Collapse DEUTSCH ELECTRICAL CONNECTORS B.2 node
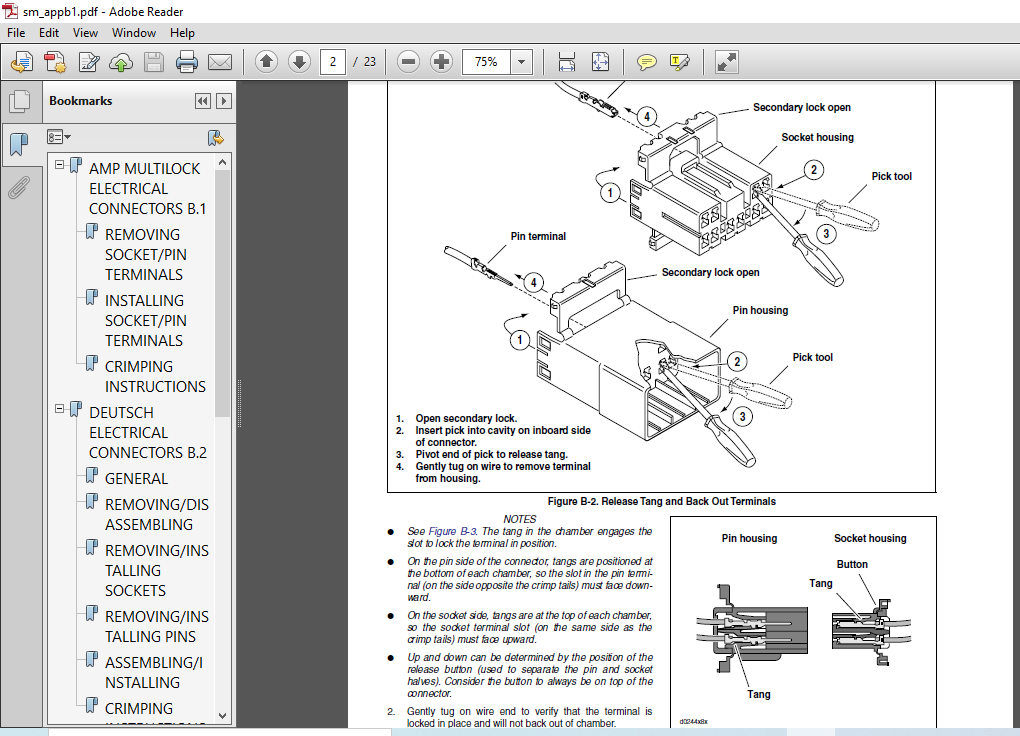This screenshot has width=1020, height=736. (59, 409)
